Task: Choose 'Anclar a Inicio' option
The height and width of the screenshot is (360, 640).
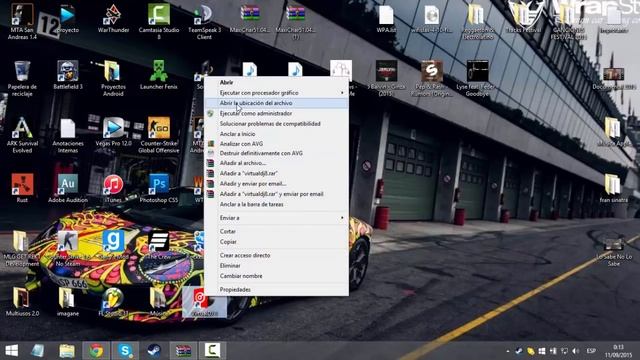Action: pos(238,134)
